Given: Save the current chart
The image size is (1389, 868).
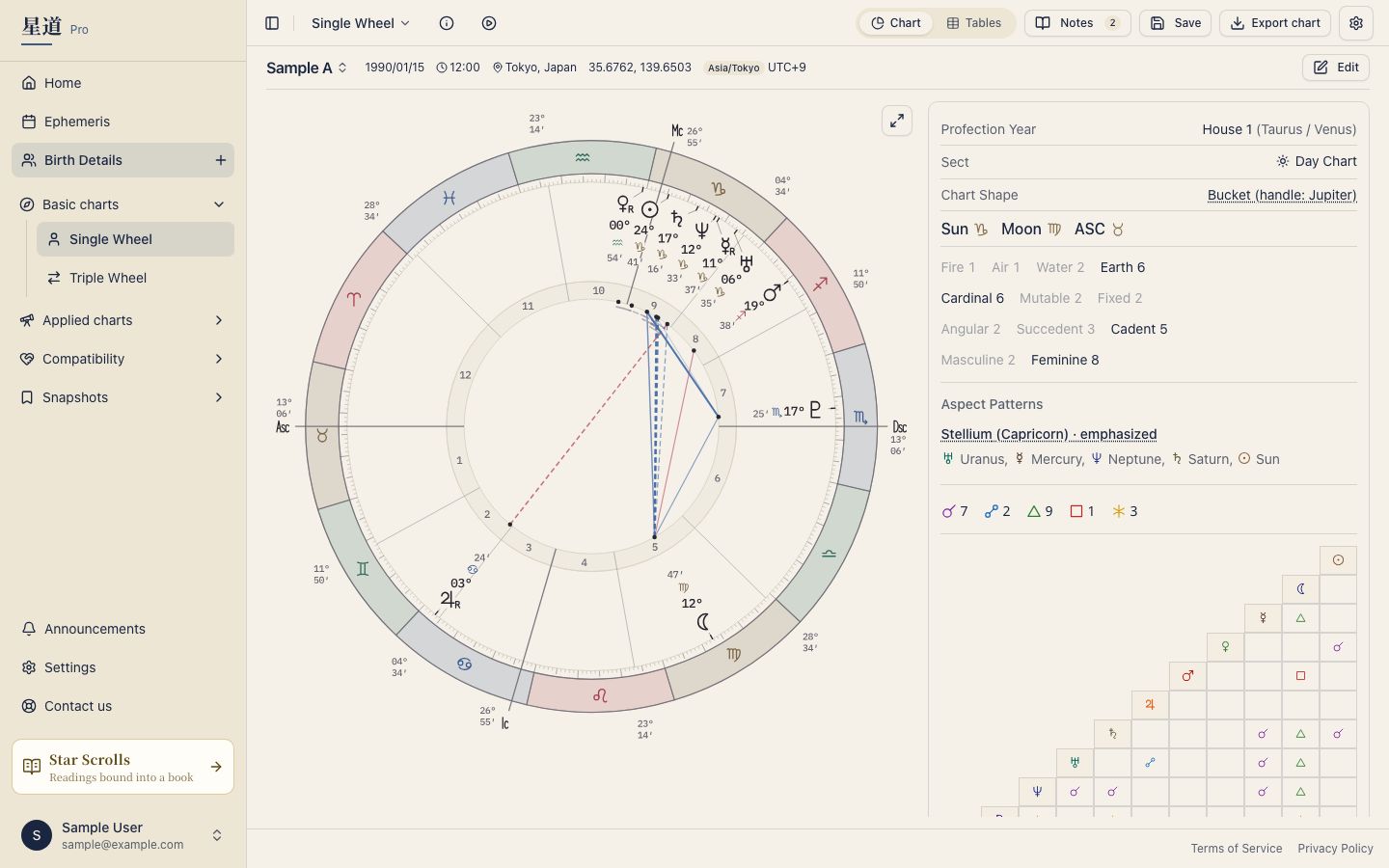Looking at the screenshot, I should (1175, 23).
